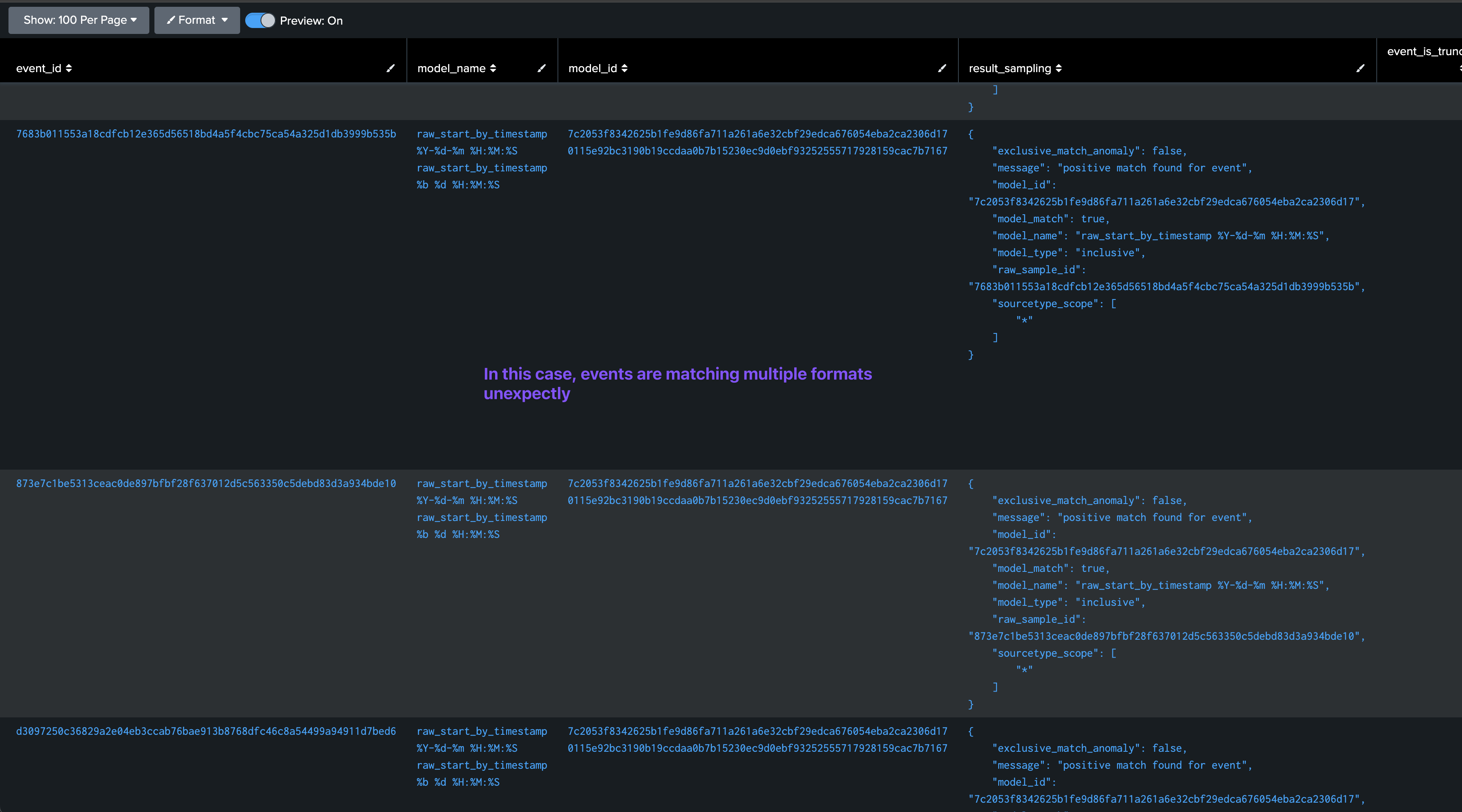The height and width of the screenshot is (812, 1462).
Task: Toggle the Preview switch off
Action: 260,20
